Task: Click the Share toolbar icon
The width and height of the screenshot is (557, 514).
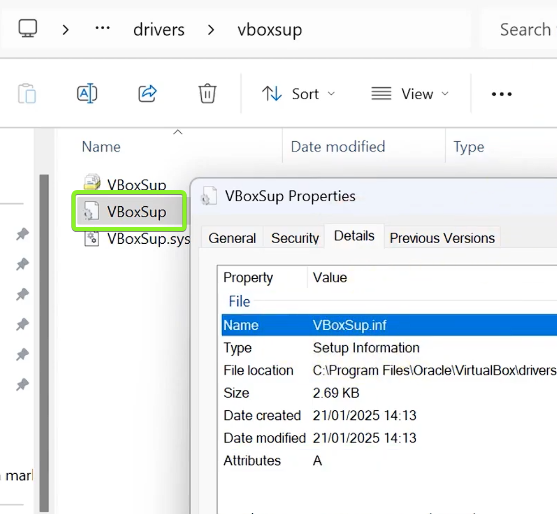Action: (x=147, y=93)
